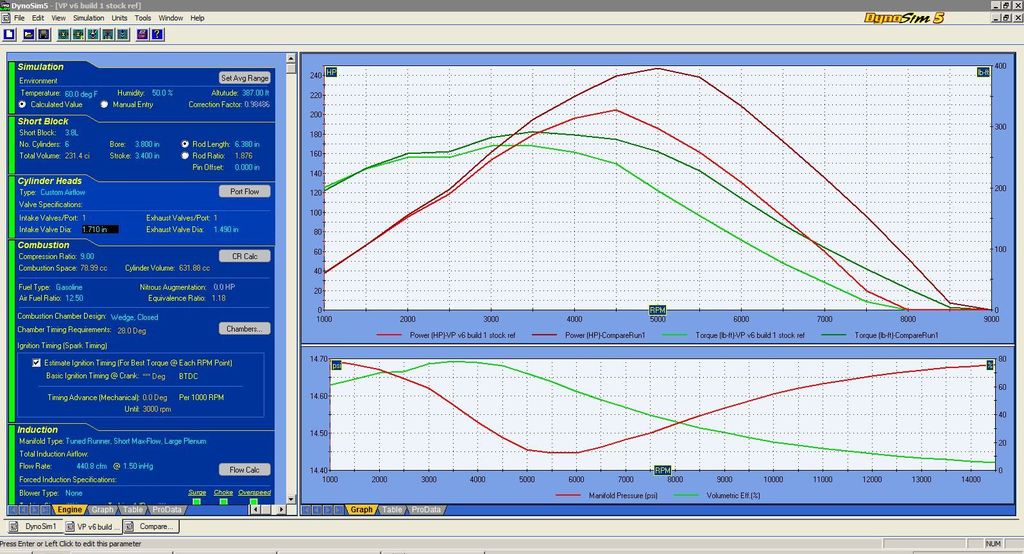Image resolution: width=1024 pixels, height=554 pixels.
Task: Click the Port Flow button
Action: [x=244, y=191]
